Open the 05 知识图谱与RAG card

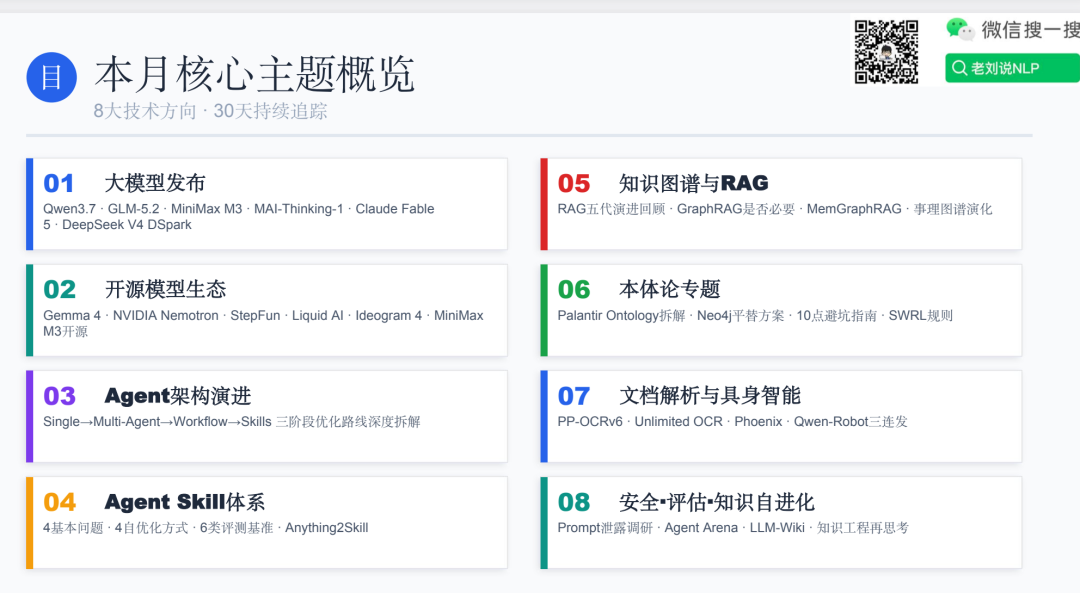click(x=781, y=204)
